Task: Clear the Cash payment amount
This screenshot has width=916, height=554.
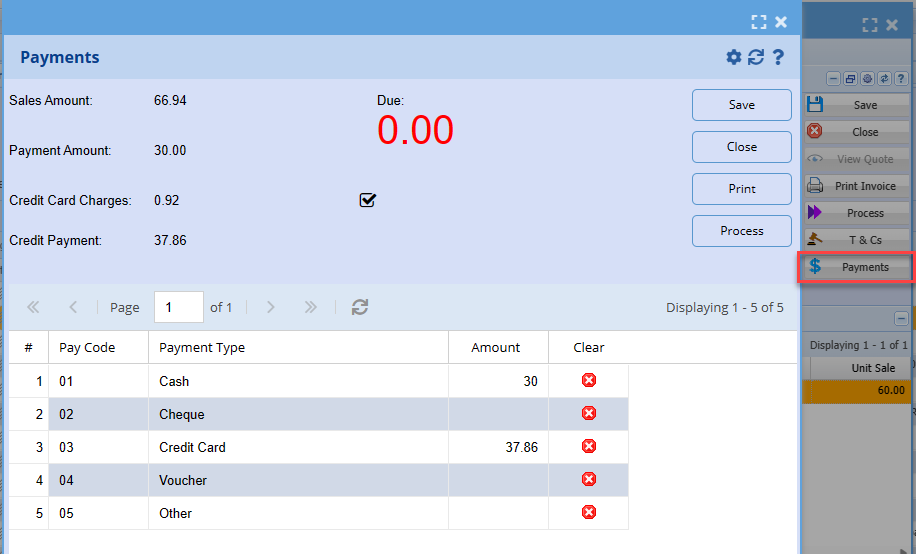Action: (x=589, y=381)
